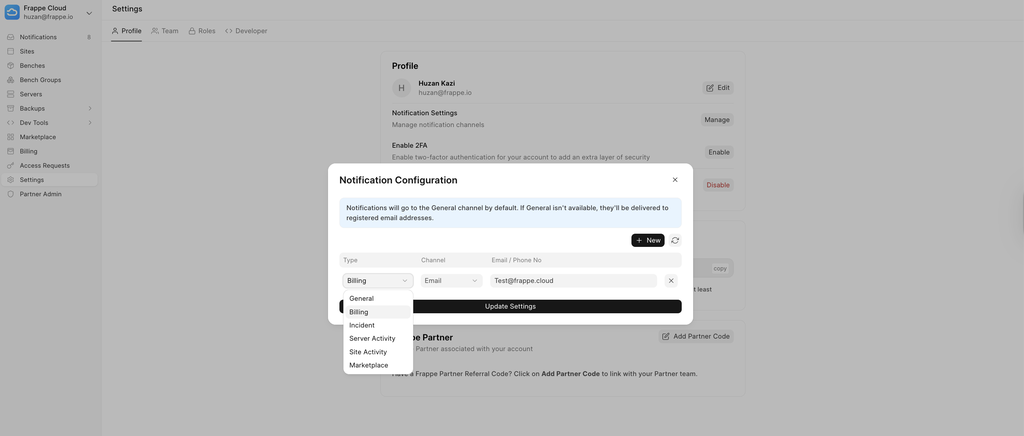Viewport: 1024px width, 436px height.
Task: Open Access Requests in the sidebar
Action: (44, 166)
